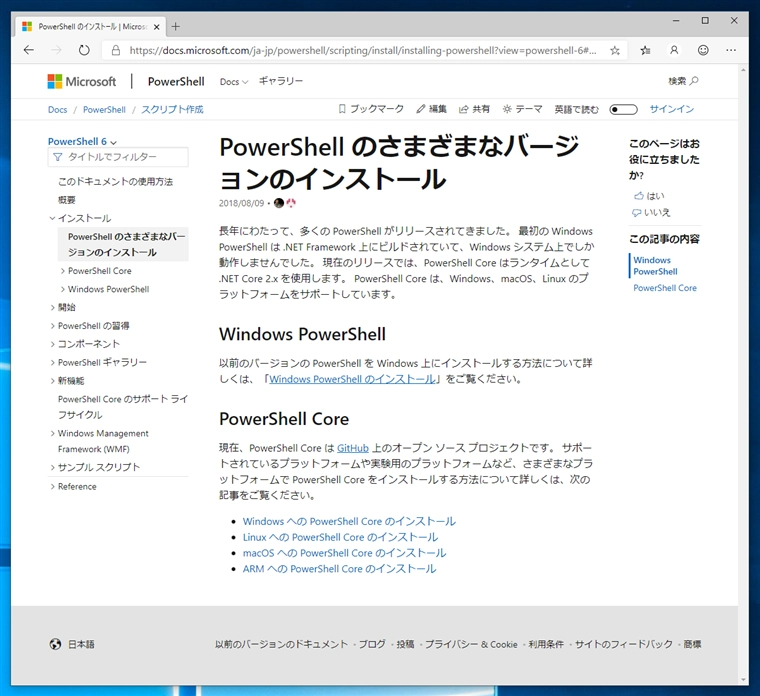760x696 pixels.
Task: Open ARM への PowerShell Core のインストール
Action: pos(339,569)
